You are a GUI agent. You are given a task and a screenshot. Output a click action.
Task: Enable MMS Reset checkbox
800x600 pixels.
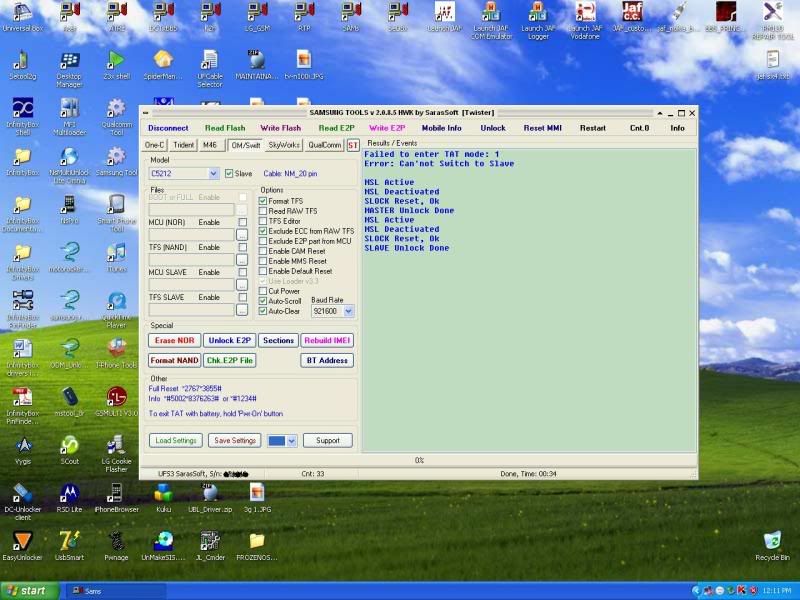tap(263, 261)
